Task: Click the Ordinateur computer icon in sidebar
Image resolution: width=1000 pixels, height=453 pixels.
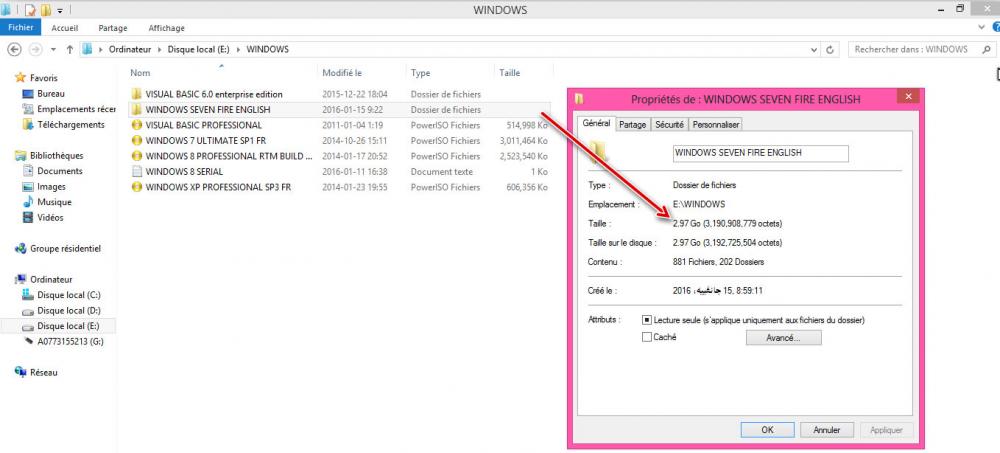Action: coord(20,279)
